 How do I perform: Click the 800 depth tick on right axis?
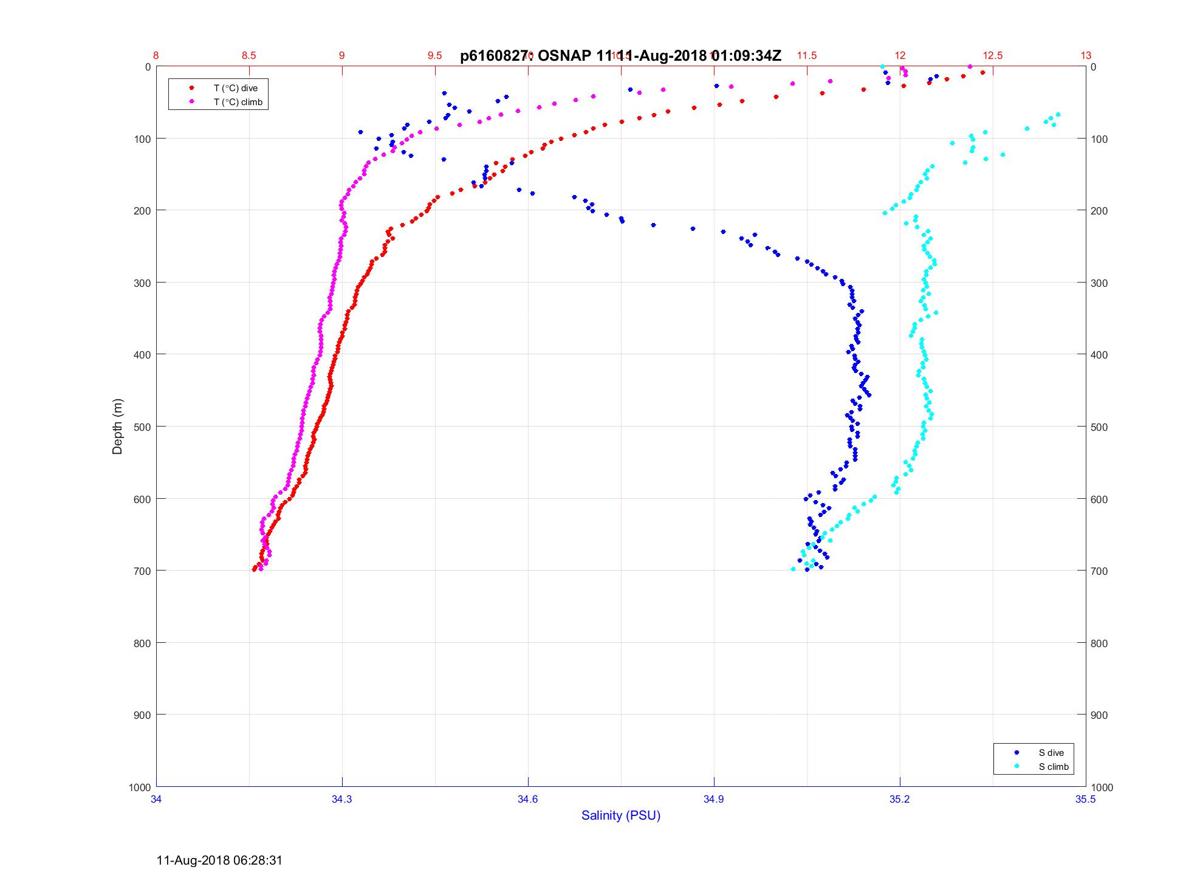pos(1100,643)
